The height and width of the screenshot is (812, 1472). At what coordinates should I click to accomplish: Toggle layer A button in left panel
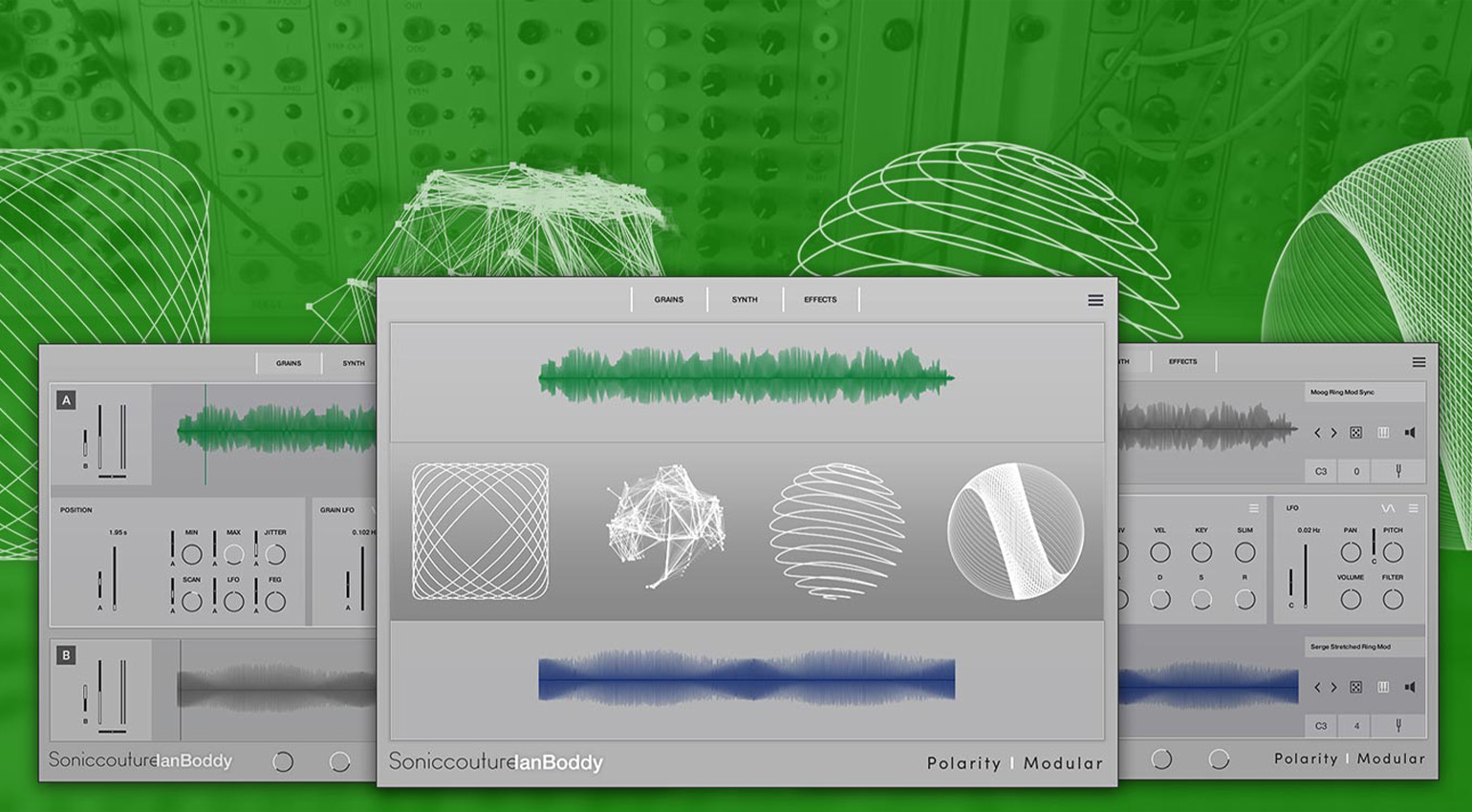[x=66, y=400]
